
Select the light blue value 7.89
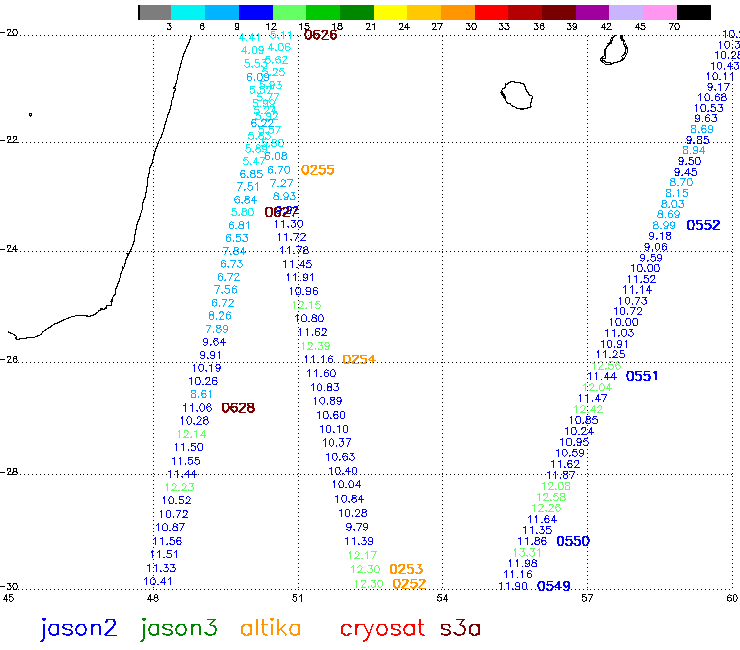[x=217, y=329]
